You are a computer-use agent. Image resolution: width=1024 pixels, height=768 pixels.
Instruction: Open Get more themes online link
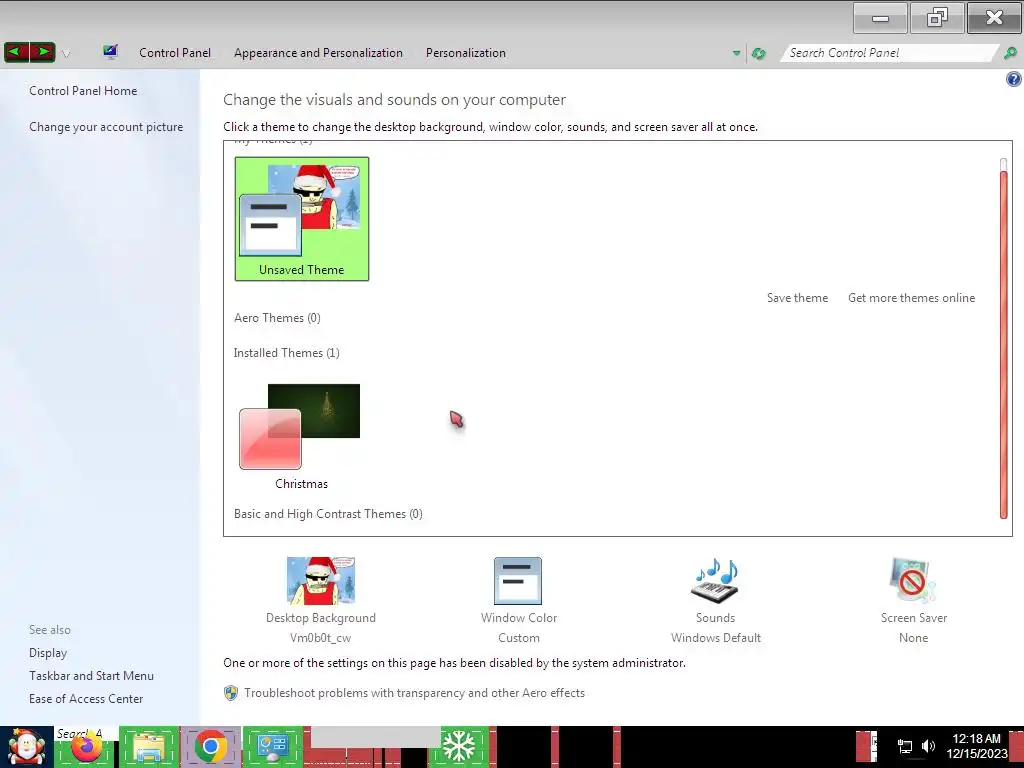point(911,298)
